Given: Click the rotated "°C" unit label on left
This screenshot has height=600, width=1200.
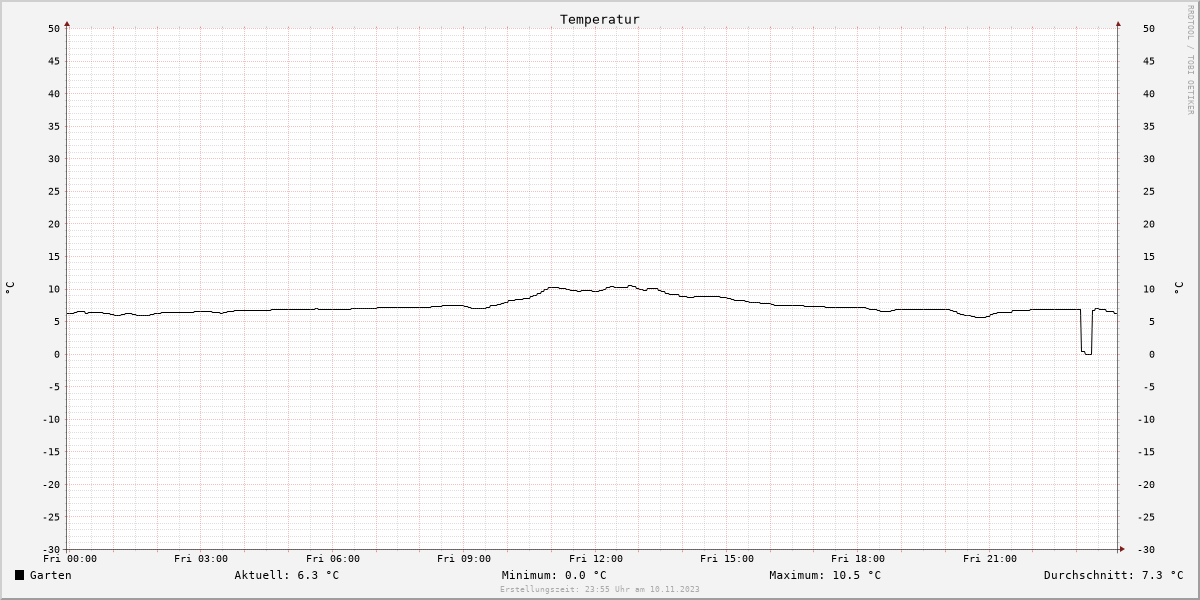Looking at the screenshot, I should coord(10,288).
